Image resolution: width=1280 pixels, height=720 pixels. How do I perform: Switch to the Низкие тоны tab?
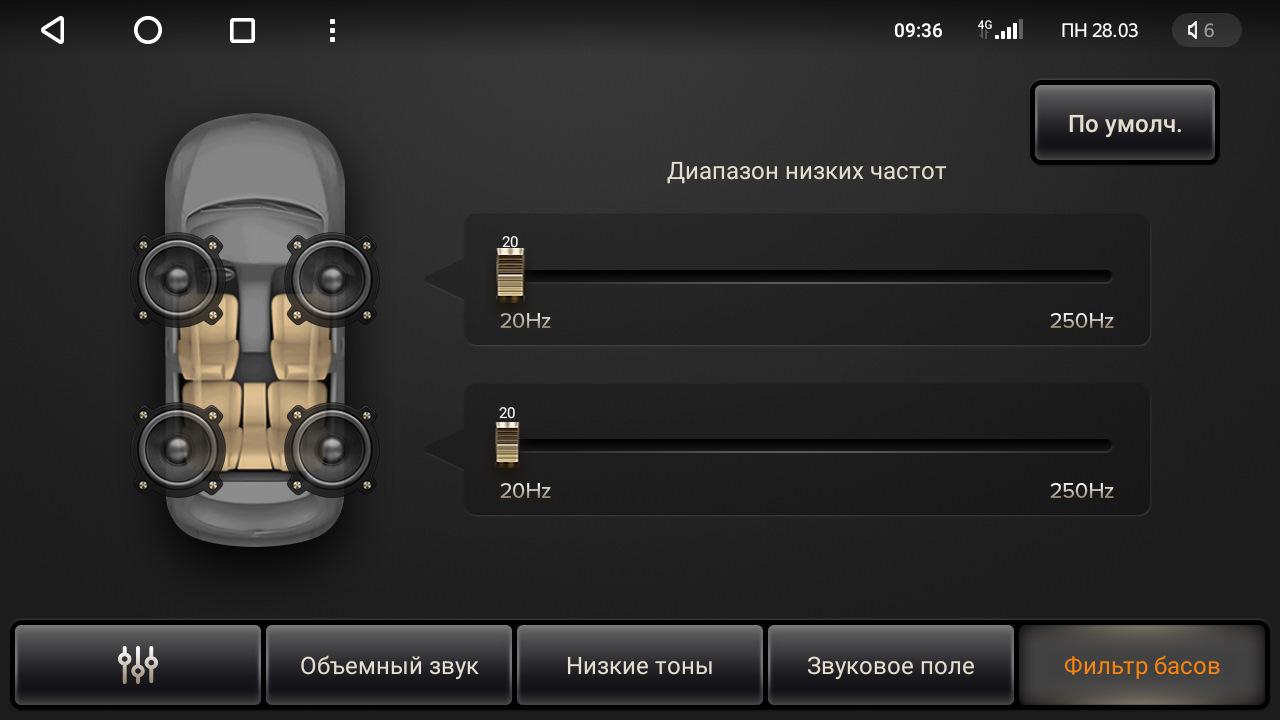640,665
